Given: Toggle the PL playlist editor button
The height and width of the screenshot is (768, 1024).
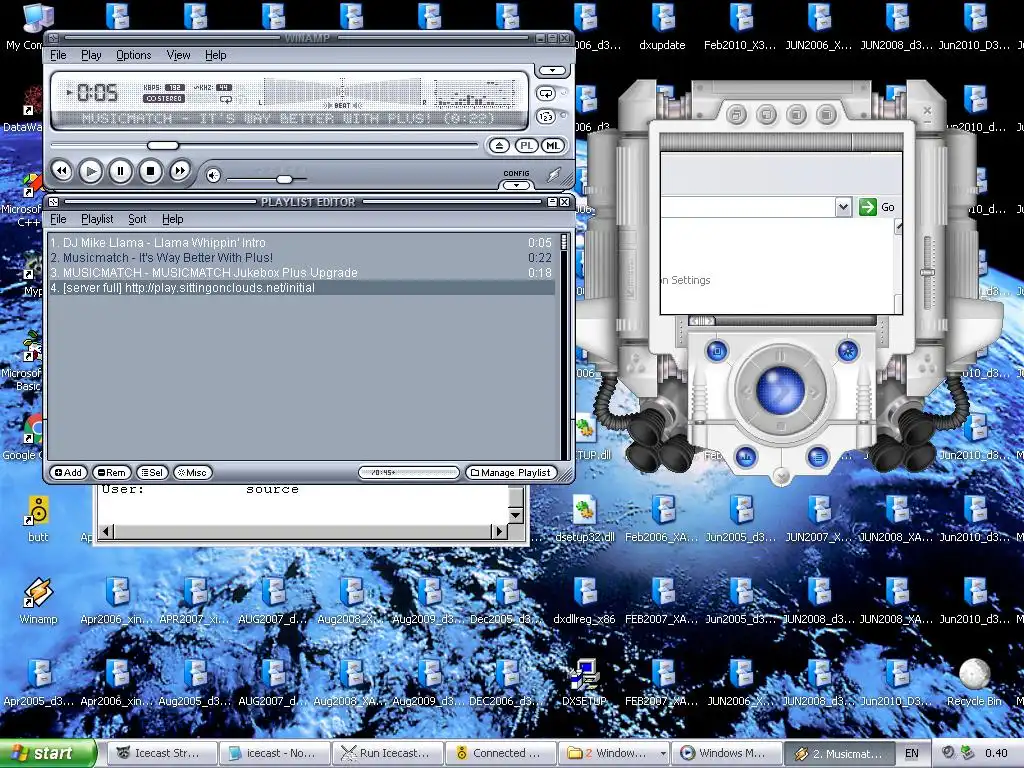Looking at the screenshot, I should point(526,146).
